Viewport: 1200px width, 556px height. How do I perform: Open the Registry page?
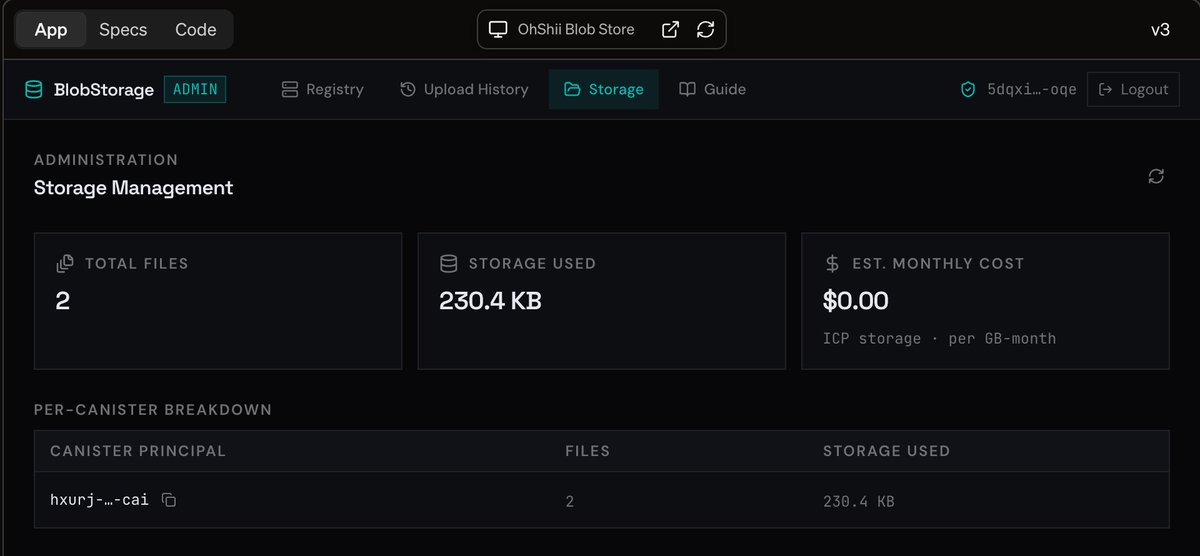(x=322, y=89)
